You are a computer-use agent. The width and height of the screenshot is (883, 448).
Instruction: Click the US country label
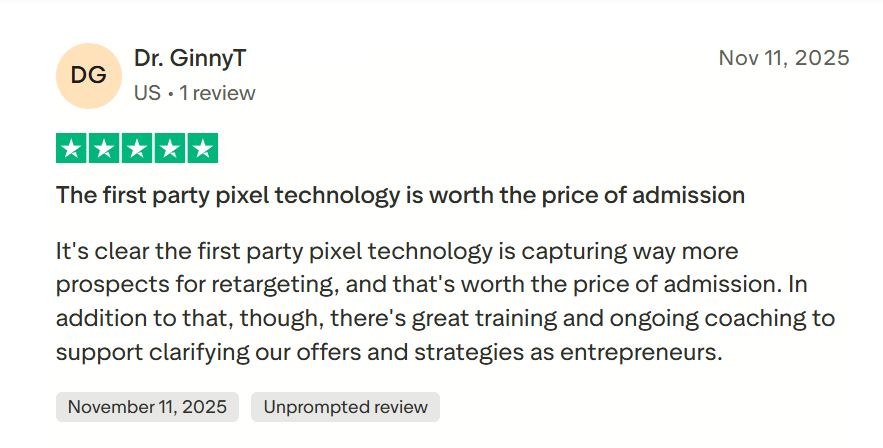(x=147, y=93)
